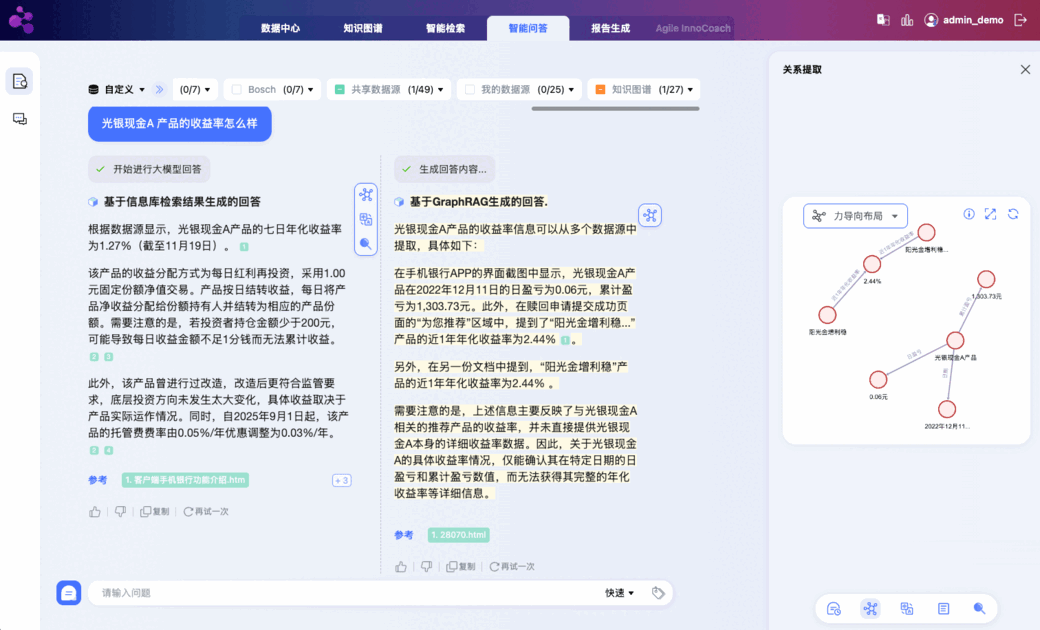This screenshot has height=630, width=1040.
Task: Click the data source horizontal scrollbar
Action: (616, 109)
